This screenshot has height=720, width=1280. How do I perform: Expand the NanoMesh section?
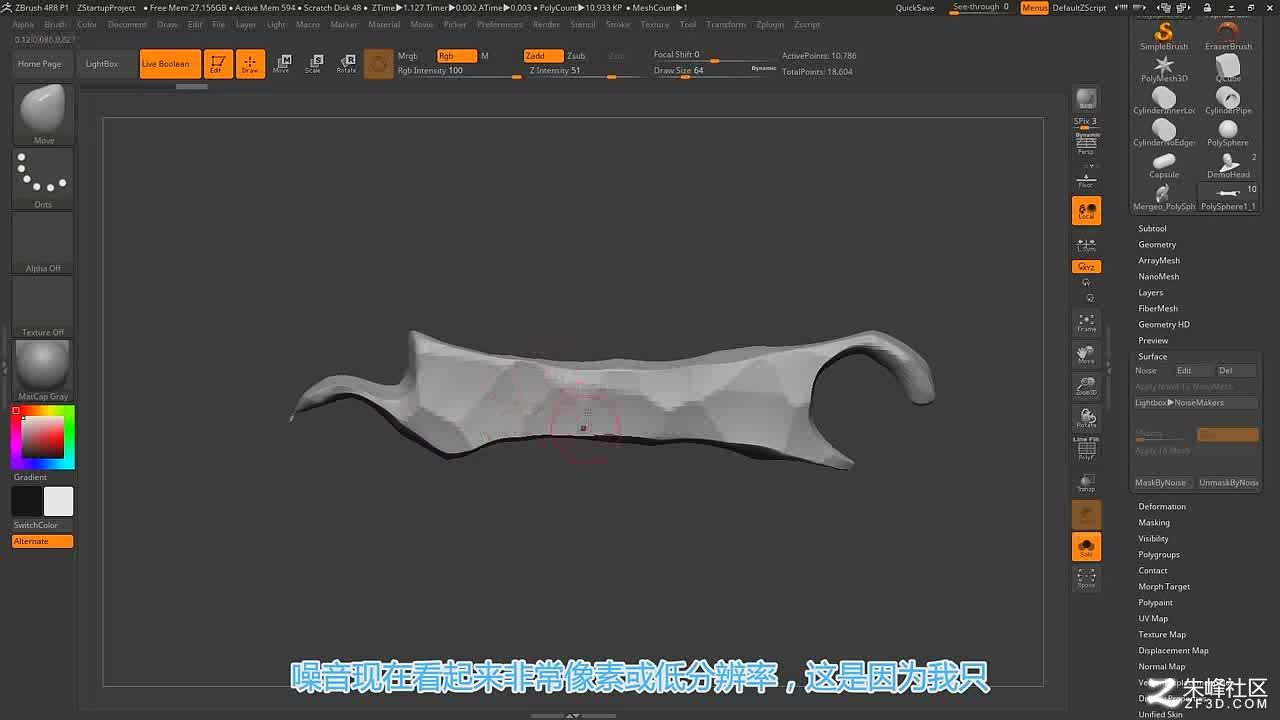pyautogui.click(x=1158, y=277)
